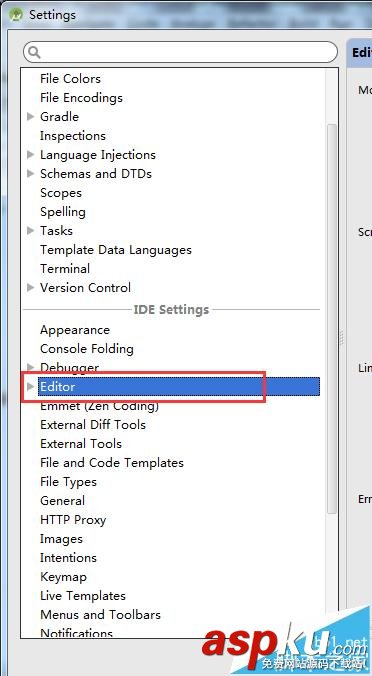The width and height of the screenshot is (372, 676).
Task: Select the Terminal settings item
Action: 65,268
